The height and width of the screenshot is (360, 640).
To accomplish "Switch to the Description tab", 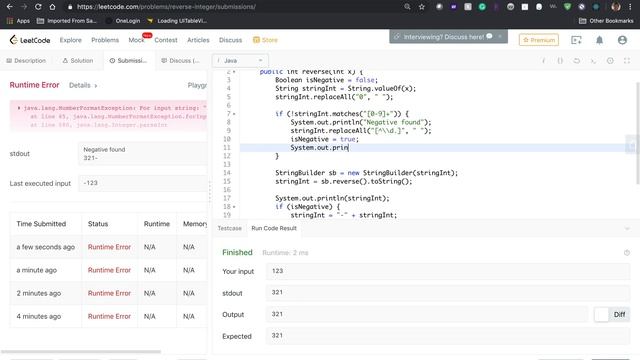I will tap(26, 60).
